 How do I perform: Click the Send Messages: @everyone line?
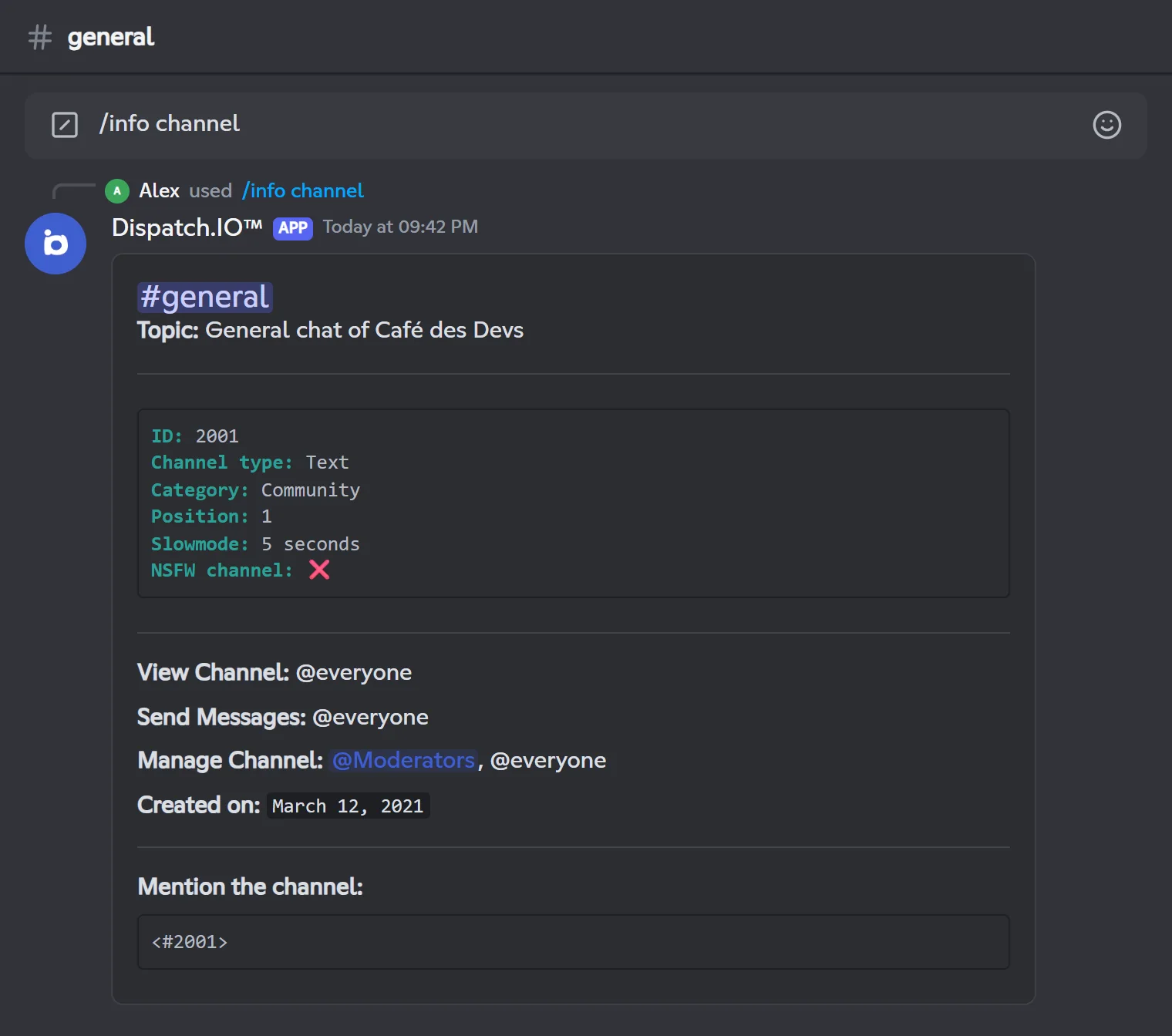(x=283, y=718)
